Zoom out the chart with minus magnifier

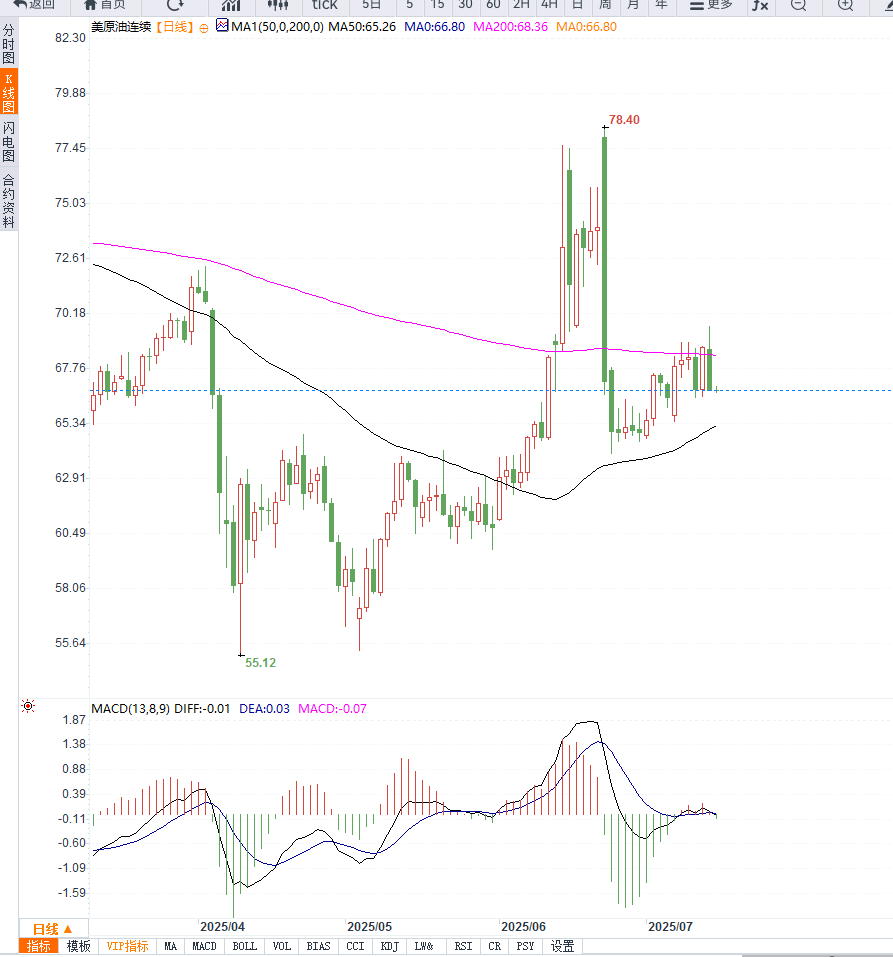pyautogui.click(x=797, y=5)
